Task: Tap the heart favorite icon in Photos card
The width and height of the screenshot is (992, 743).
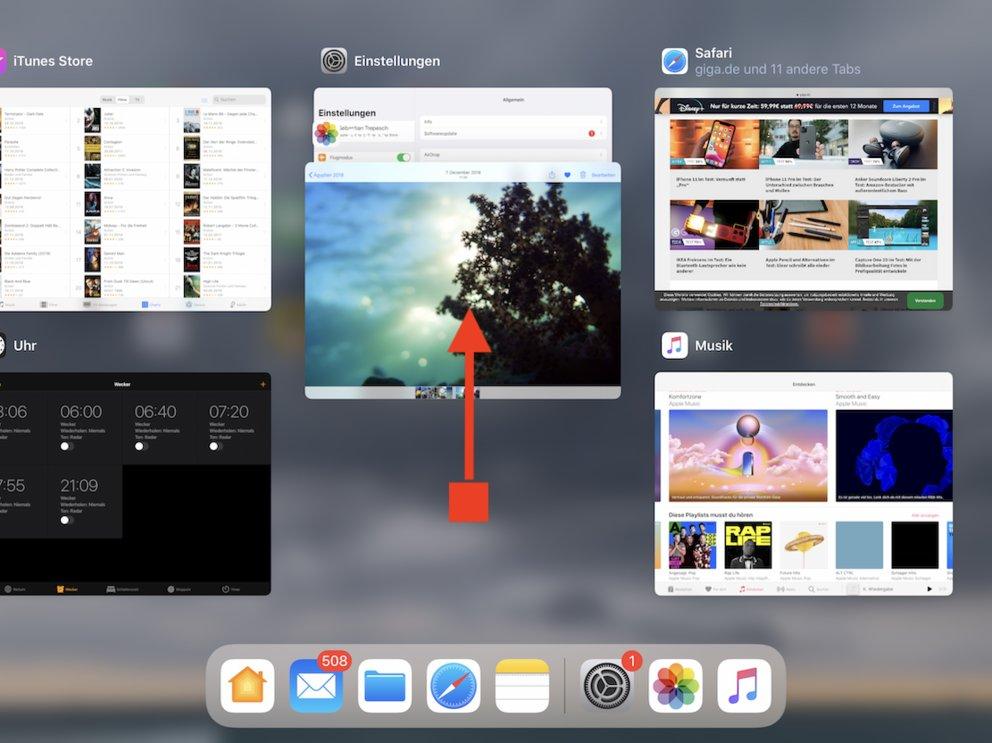Action: [x=567, y=175]
